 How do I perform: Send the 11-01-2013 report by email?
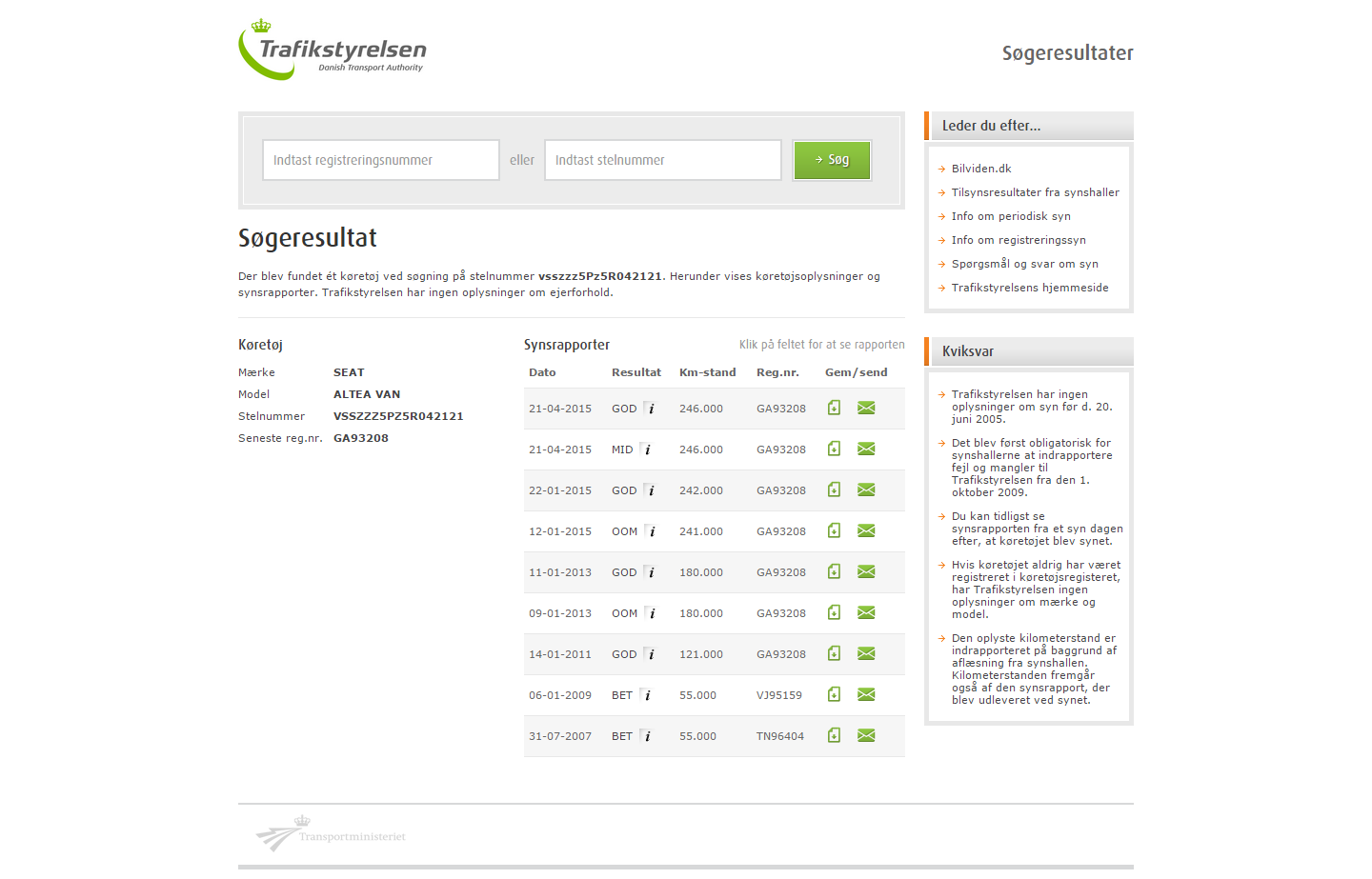coord(866,571)
